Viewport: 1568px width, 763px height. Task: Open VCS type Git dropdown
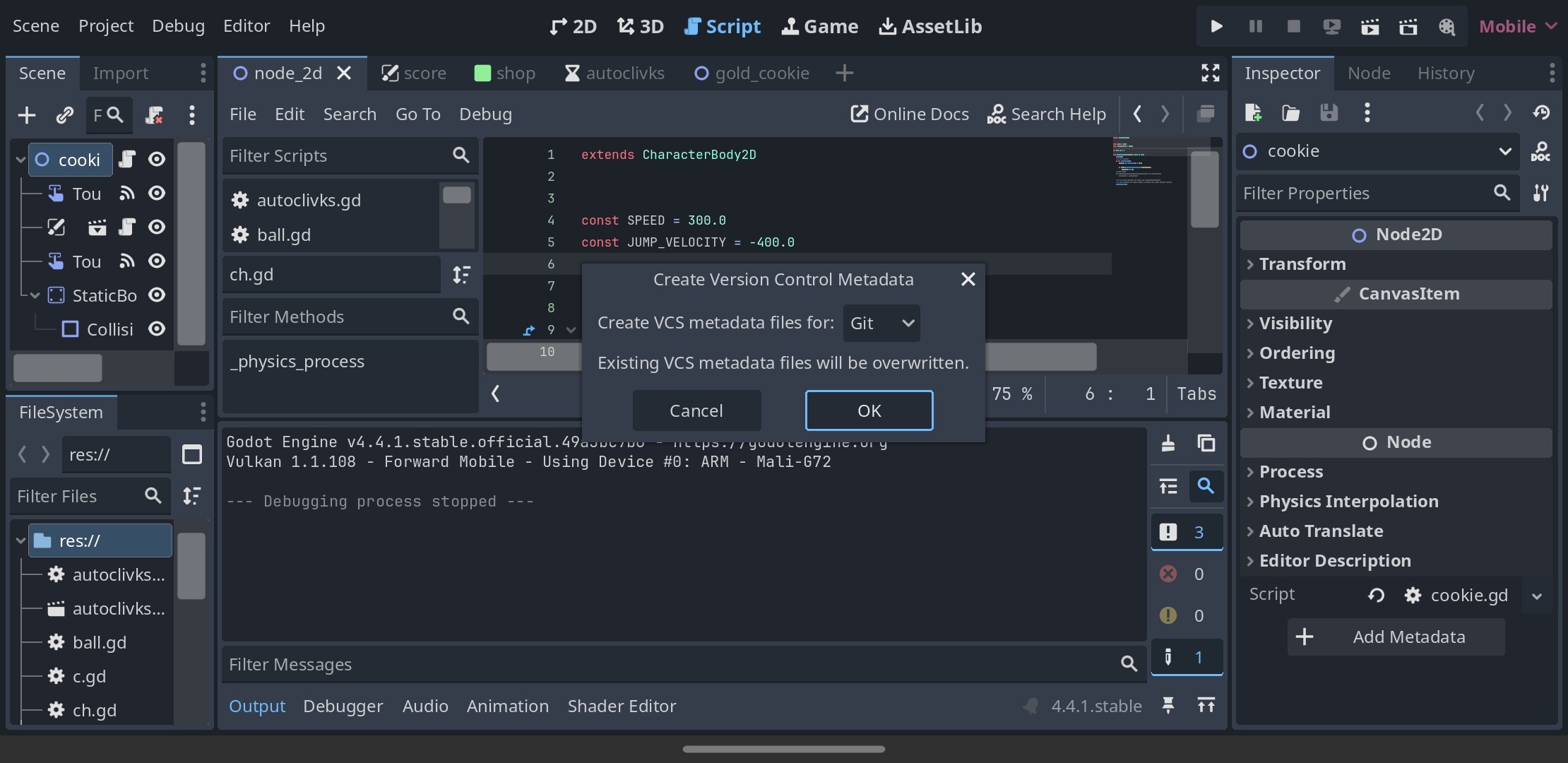point(881,323)
